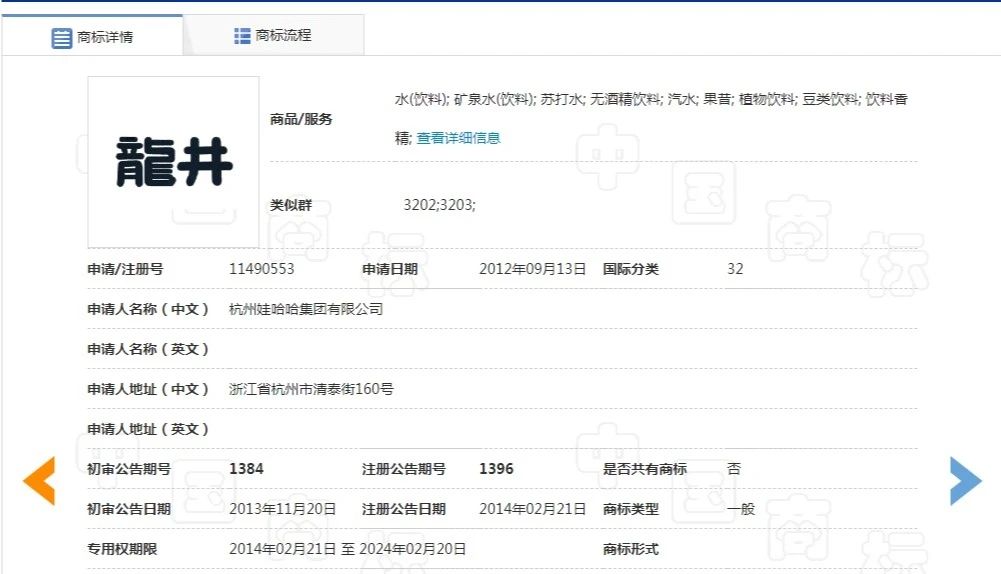Click the registration number 11490553

pos(262,269)
